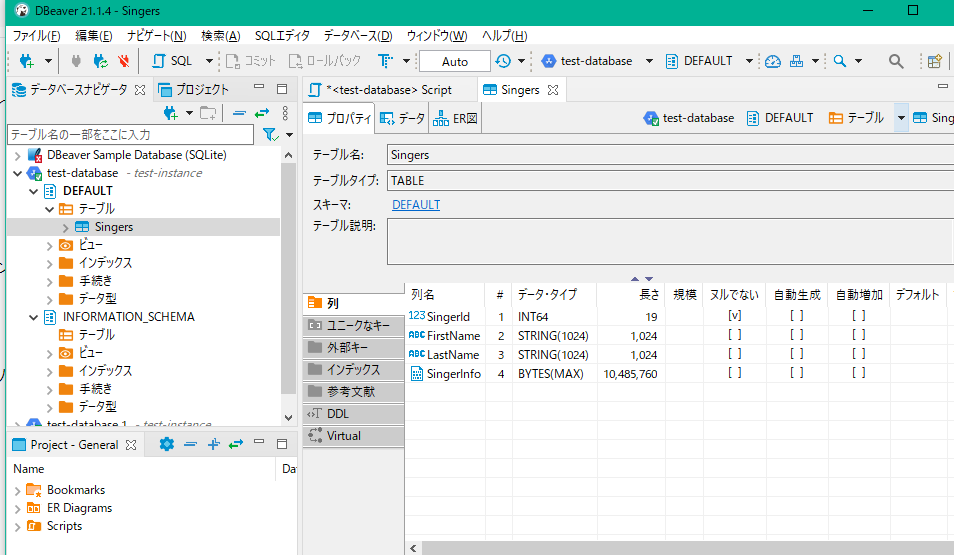Switch to the データ tab
The width and height of the screenshot is (954, 555).
point(402,118)
